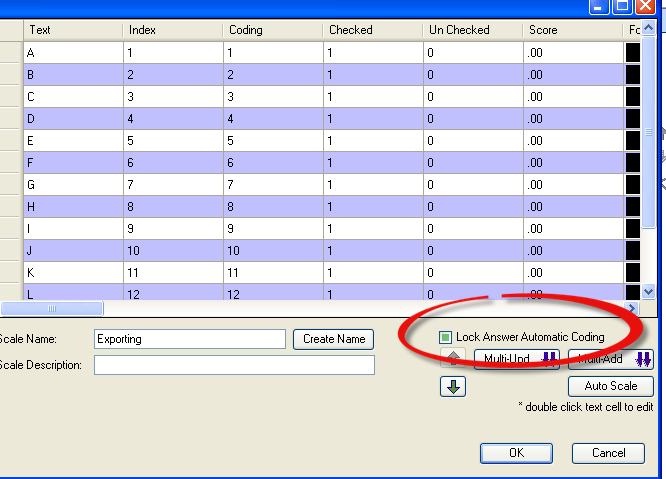Select Score cell in row B
The width and height of the screenshot is (666, 479).
[573, 75]
